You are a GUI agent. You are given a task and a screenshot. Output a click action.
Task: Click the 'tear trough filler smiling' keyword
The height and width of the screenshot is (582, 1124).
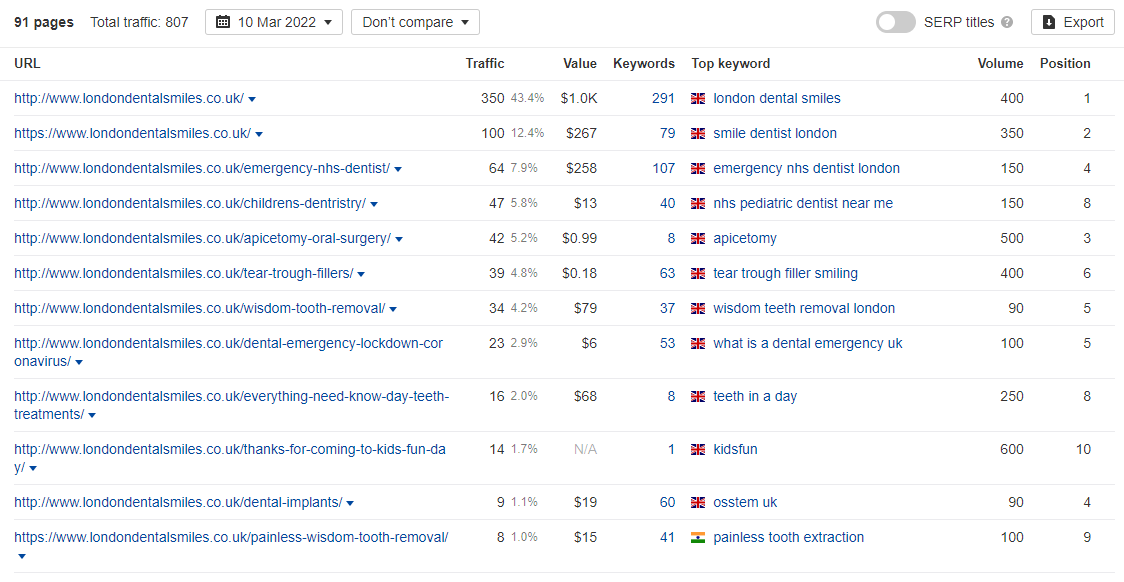[x=786, y=274]
